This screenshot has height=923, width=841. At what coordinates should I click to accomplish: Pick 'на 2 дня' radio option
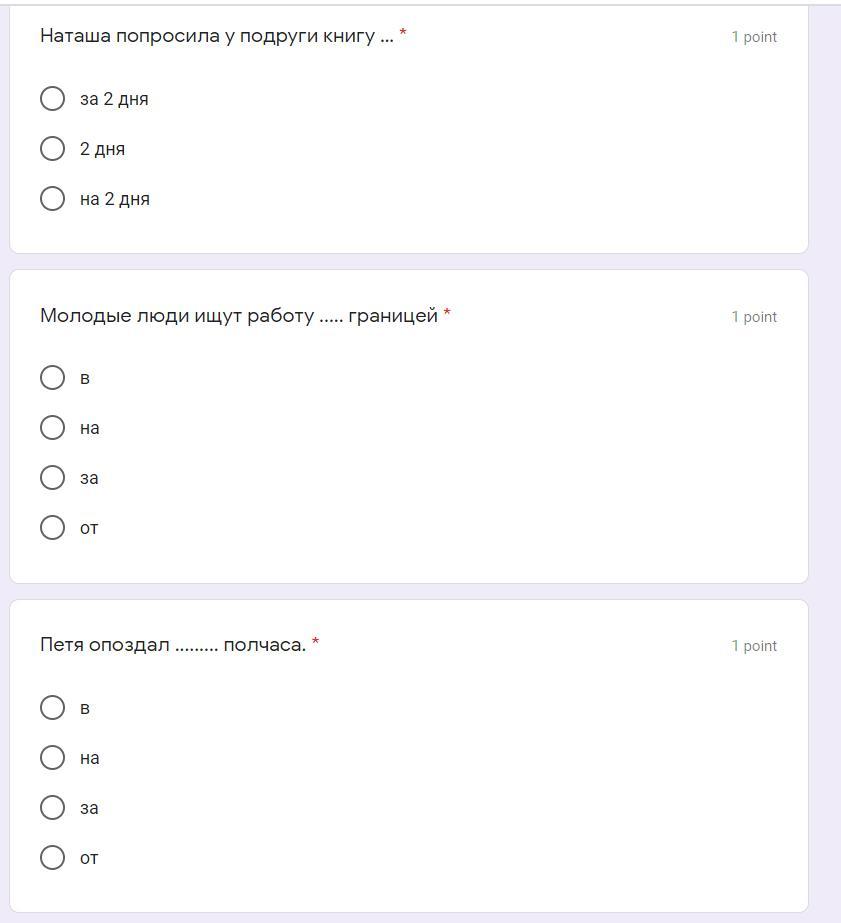tap(52, 199)
